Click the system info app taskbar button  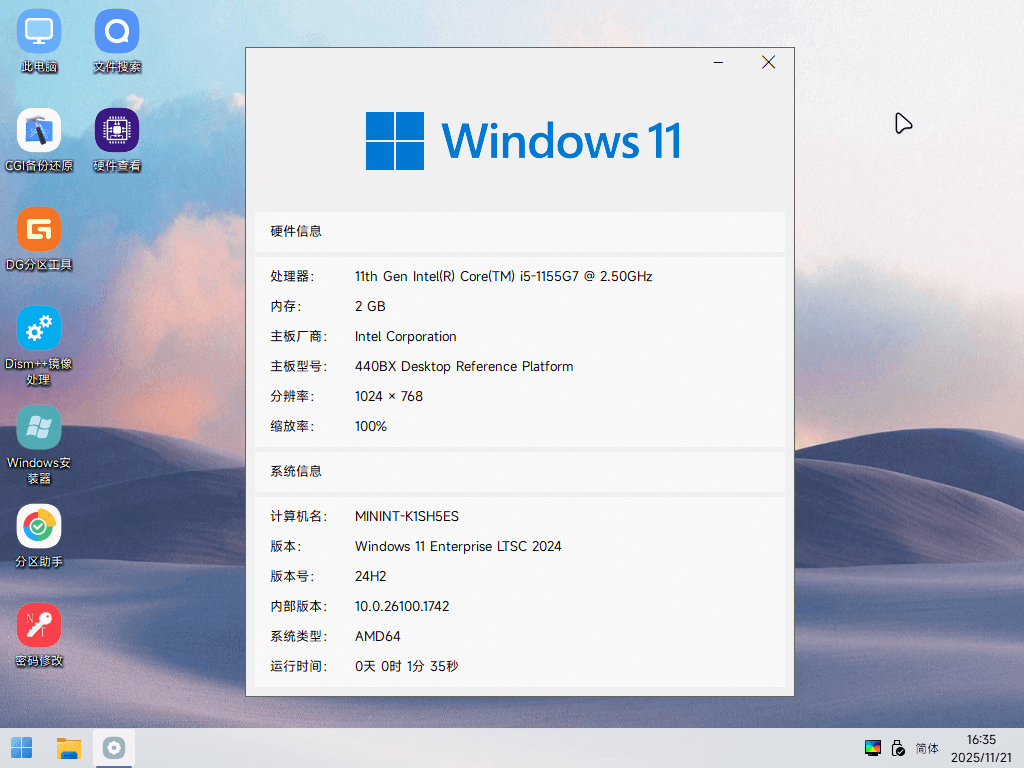point(114,748)
